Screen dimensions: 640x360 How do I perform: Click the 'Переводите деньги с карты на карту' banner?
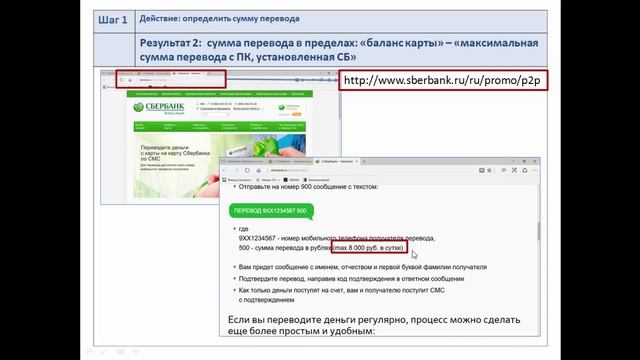click(x=220, y=166)
